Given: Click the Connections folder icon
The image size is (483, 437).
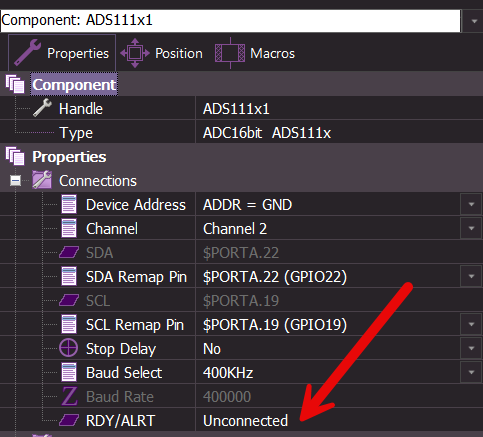Looking at the screenshot, I should (42, 180).
